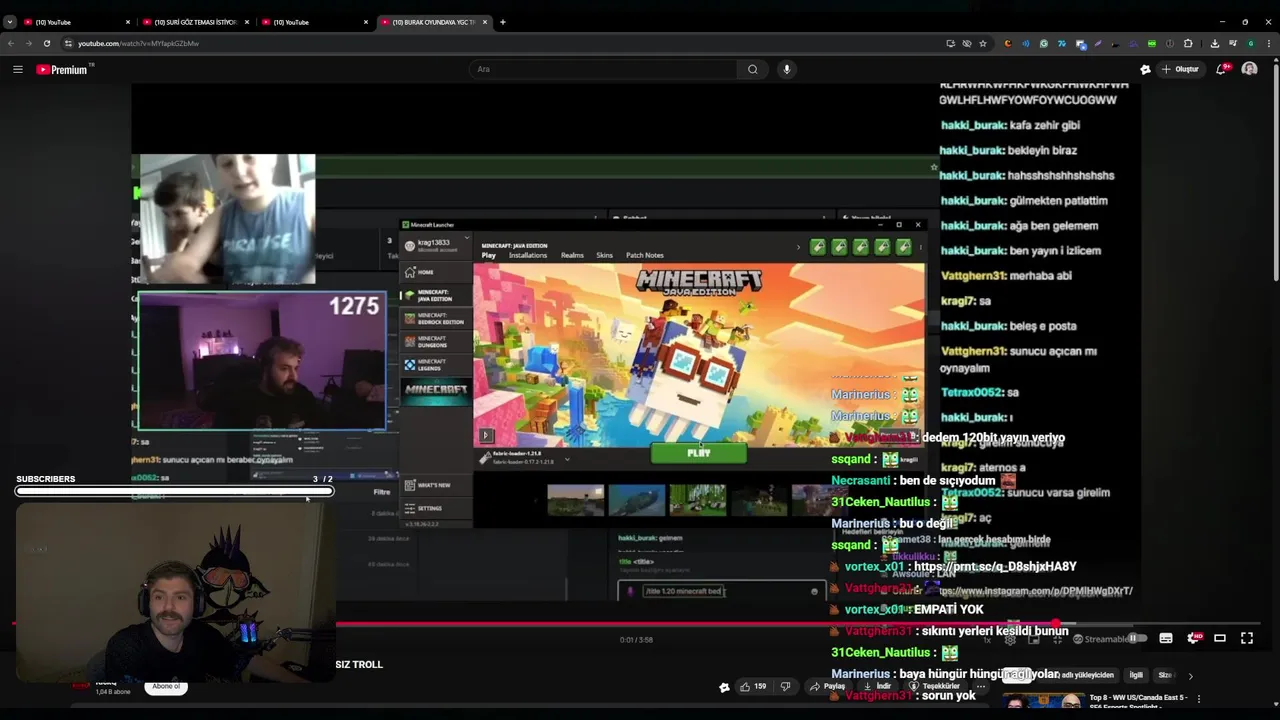Click the green PLAY button in launcher
This screenshot has height=720, width=1280.
(698, 453)
